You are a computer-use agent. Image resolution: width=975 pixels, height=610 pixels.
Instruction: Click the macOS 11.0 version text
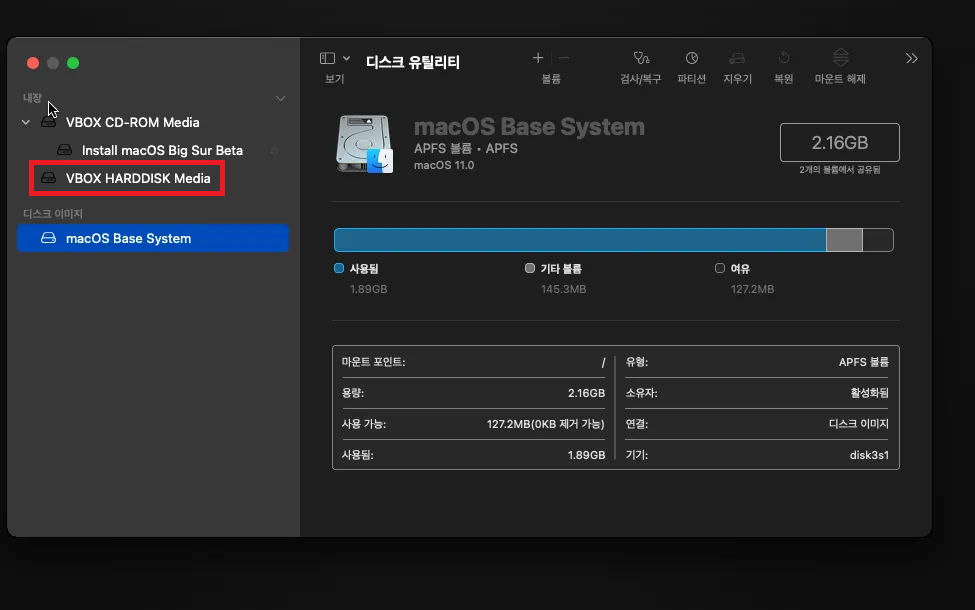(x=444, y=165)
